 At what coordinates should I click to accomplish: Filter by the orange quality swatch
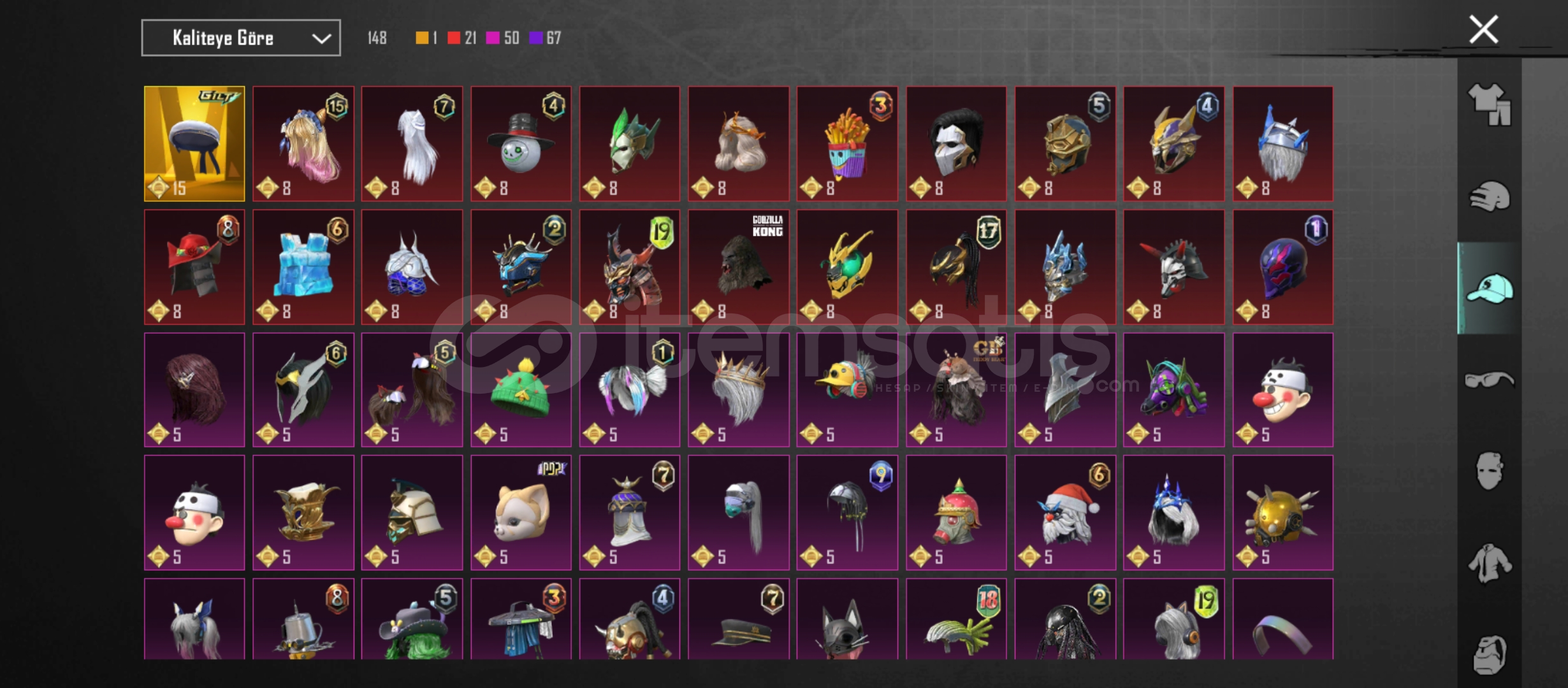coord(422,38)
